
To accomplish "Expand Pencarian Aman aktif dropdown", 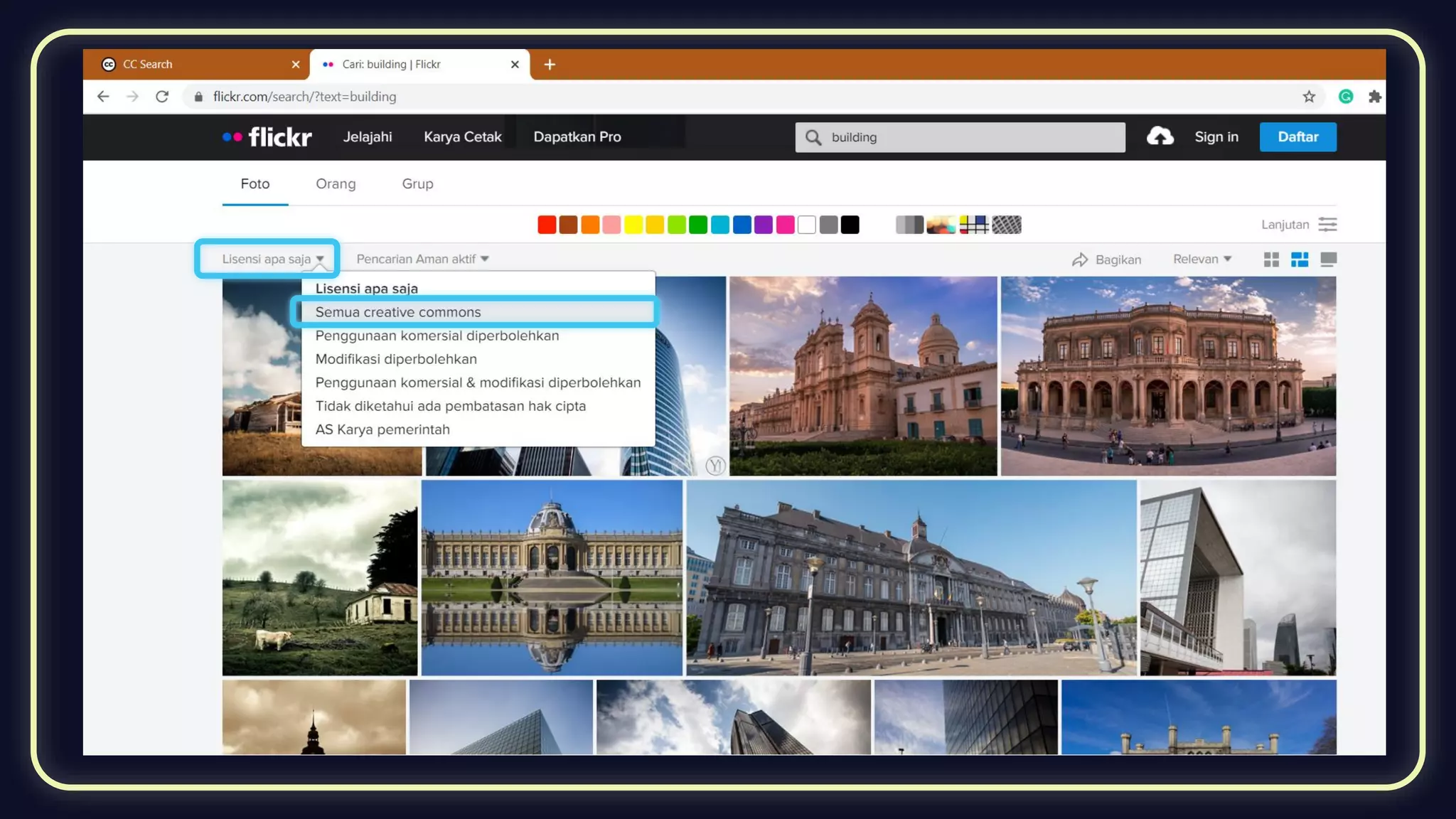I will 422,259.
